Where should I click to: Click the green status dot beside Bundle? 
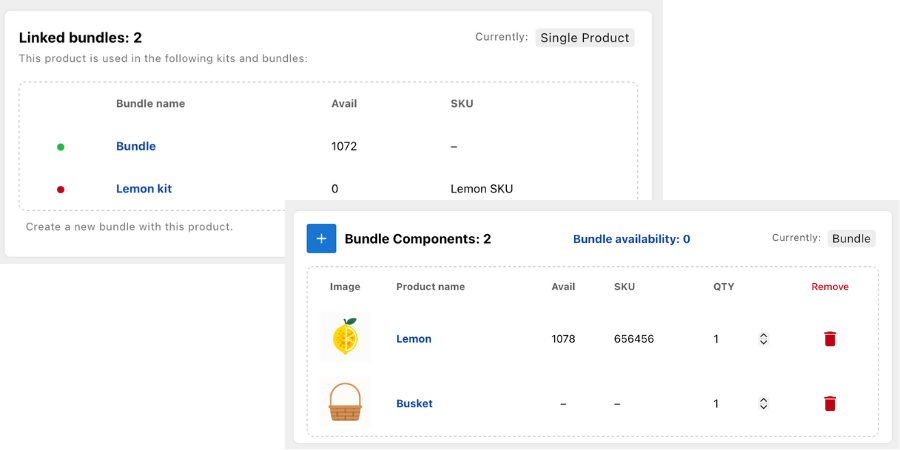click(60, 147)
